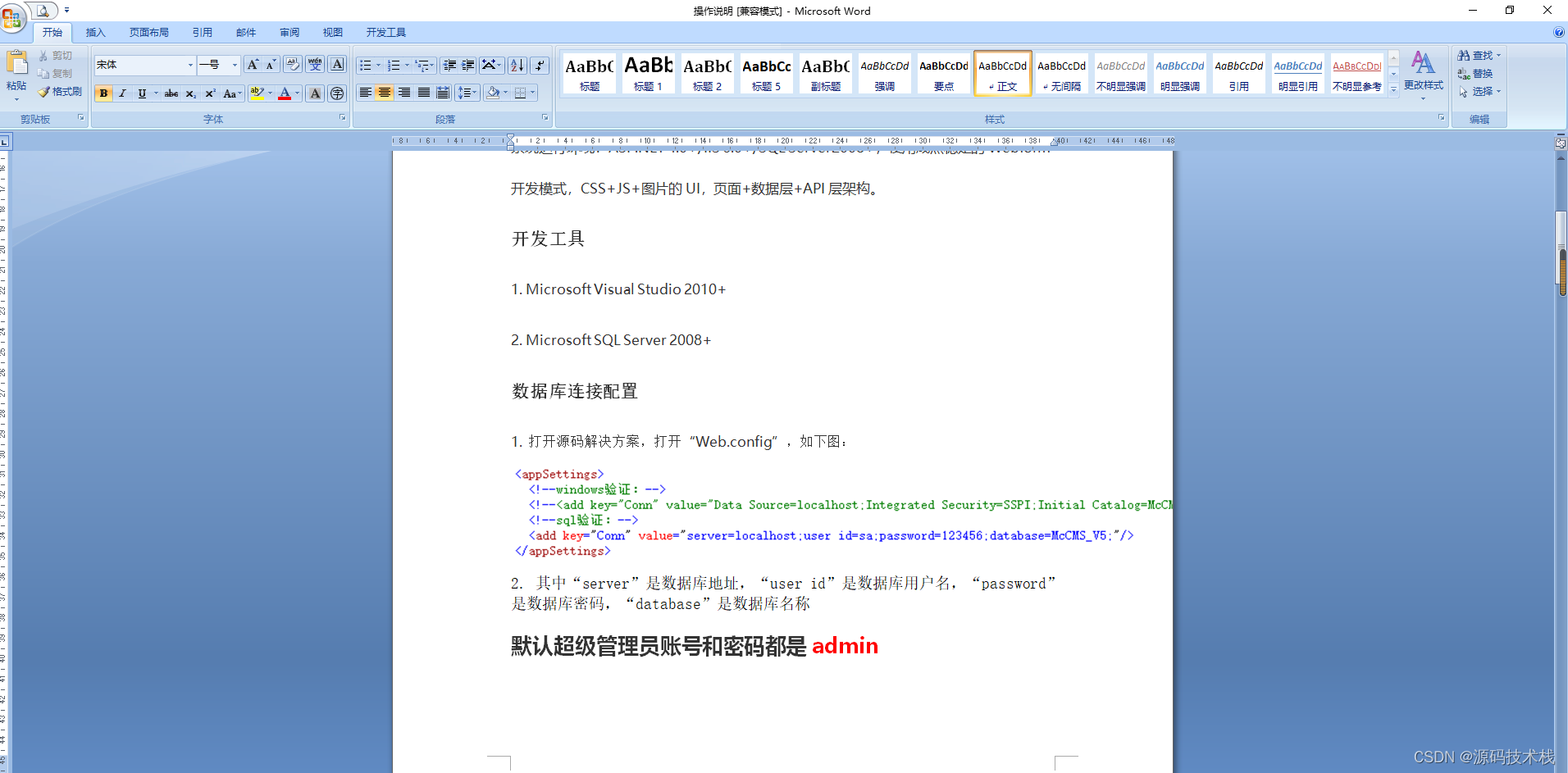Open the Mailings (邮件) tab
Viewport: 1568px width, 773px height.
[246, 33]
